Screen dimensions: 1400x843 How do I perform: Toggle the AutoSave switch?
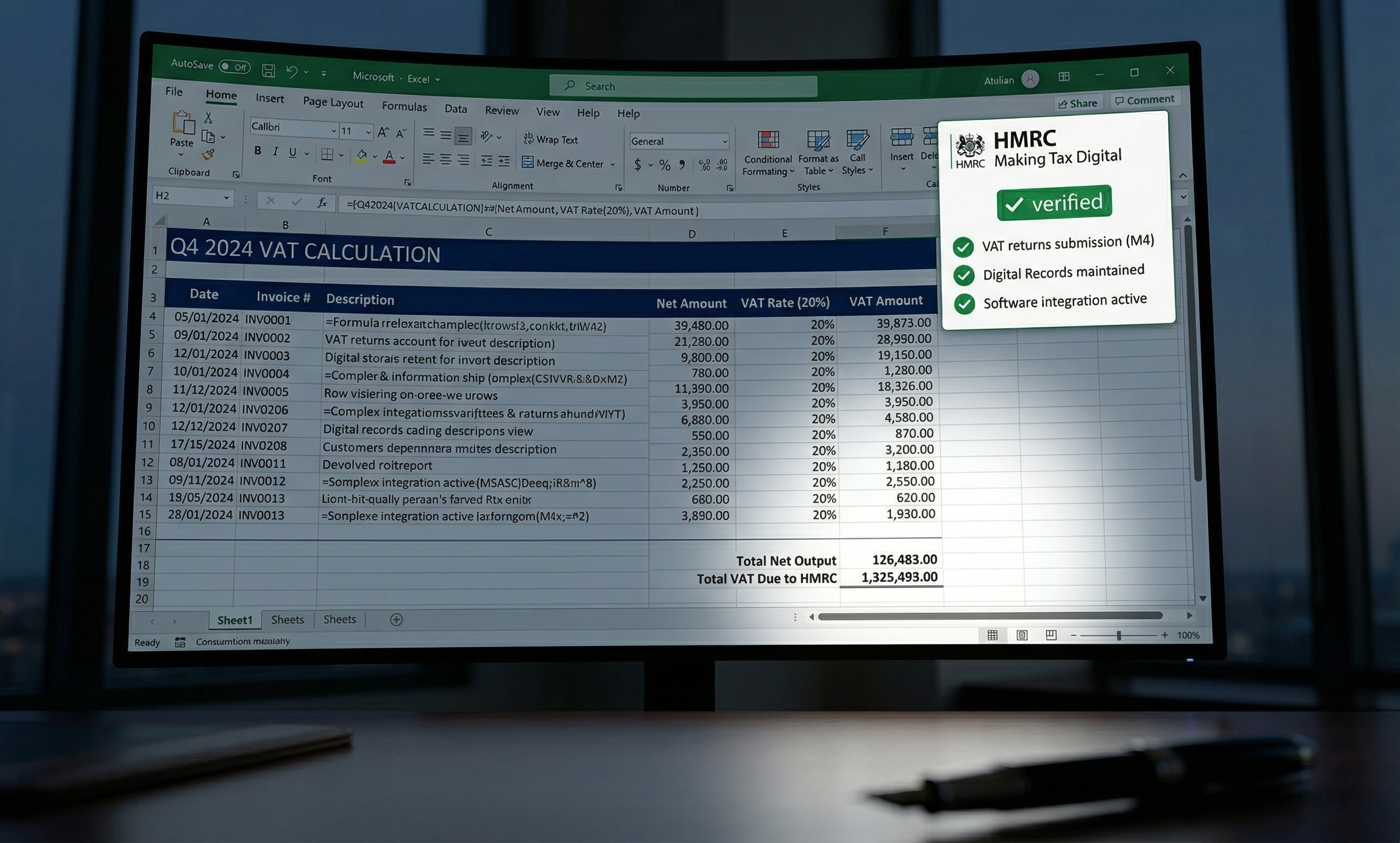click(235, 66)
